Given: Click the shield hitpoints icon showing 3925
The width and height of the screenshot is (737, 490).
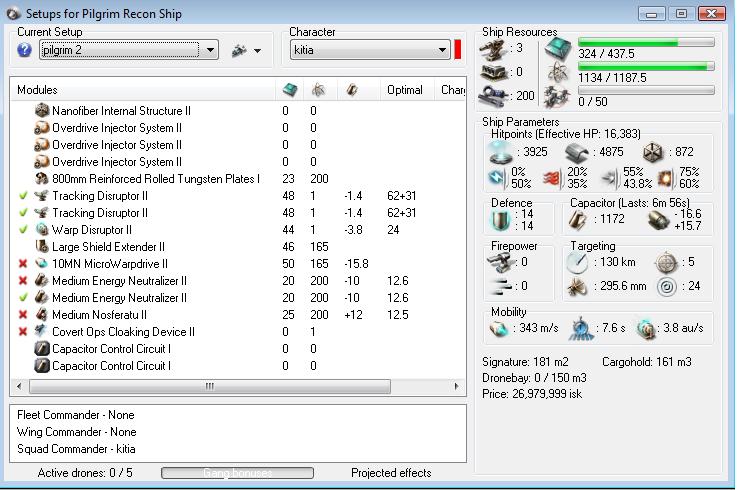Looking at the screenshot, I should (x=501, y=152).
